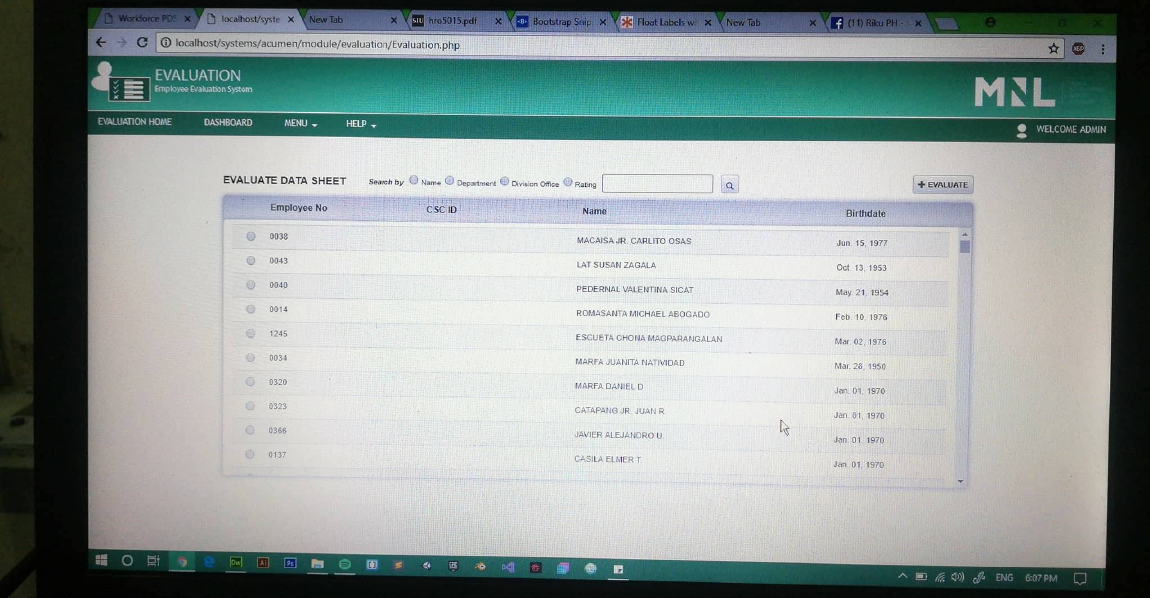Image resolution: width=1150 pixels, height=598 pixels.
Task: Open Wi-Fi network tray icon
Action: coord(940,577)
